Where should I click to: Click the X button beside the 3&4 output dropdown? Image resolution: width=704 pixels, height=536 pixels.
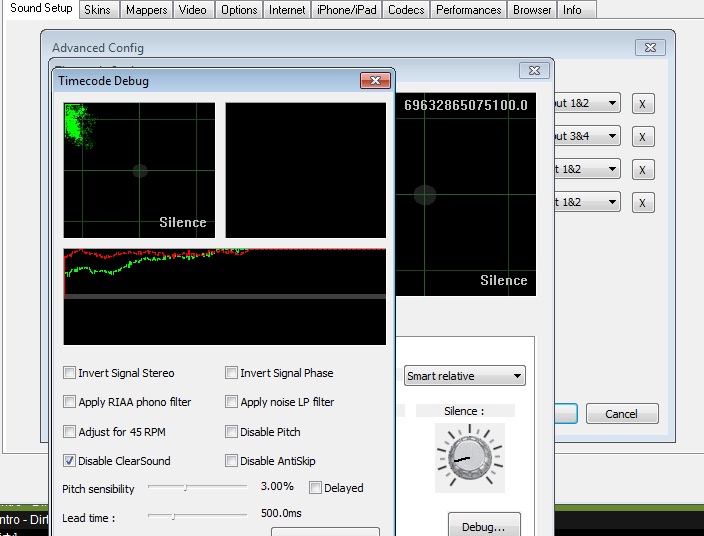pyautogui.click(x=642, y=137)
